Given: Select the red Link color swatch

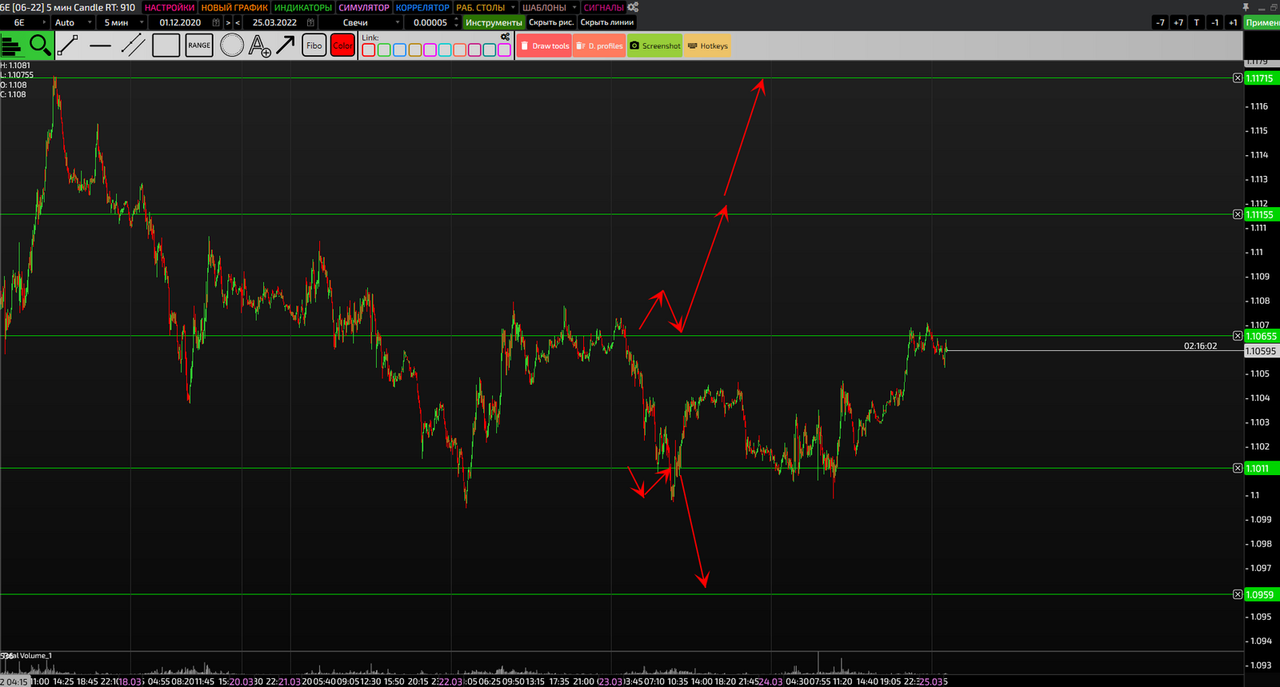Looking at the screenshot, I should coord(368,49).
